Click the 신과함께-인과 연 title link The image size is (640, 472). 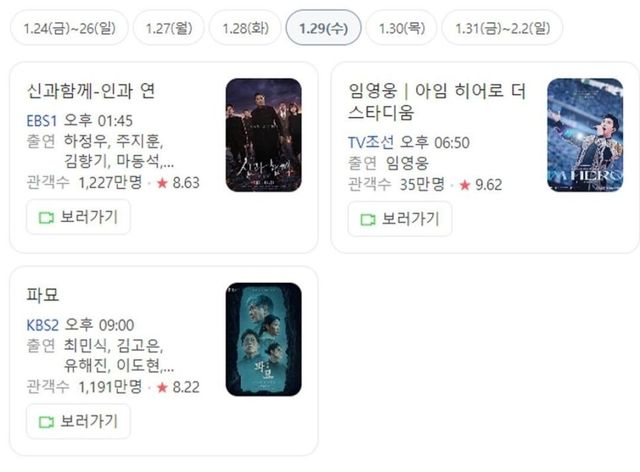(91, 91)
